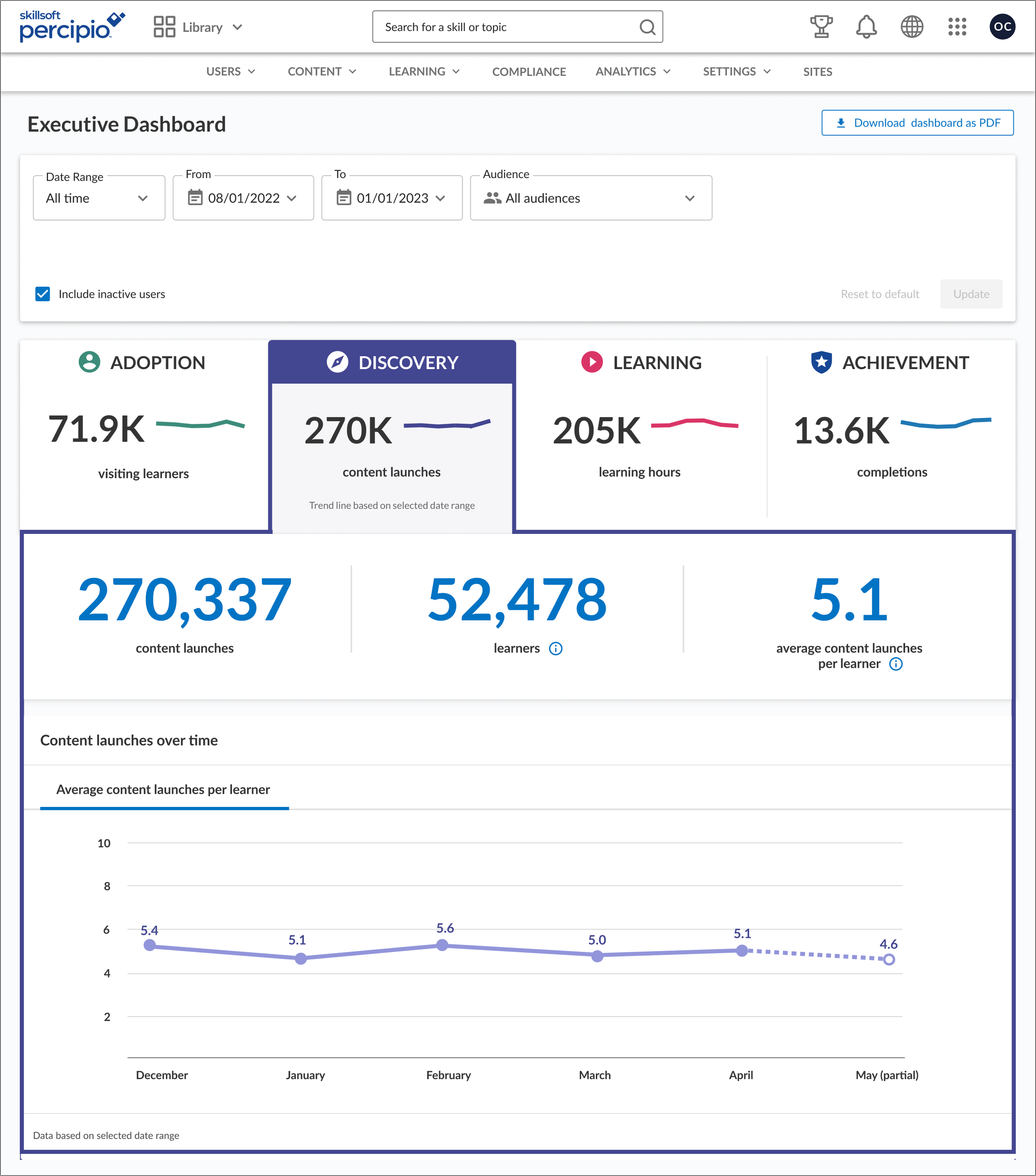Open the notifications bell
This screenshot has width=1036, height=1176.
pos(866,27)
